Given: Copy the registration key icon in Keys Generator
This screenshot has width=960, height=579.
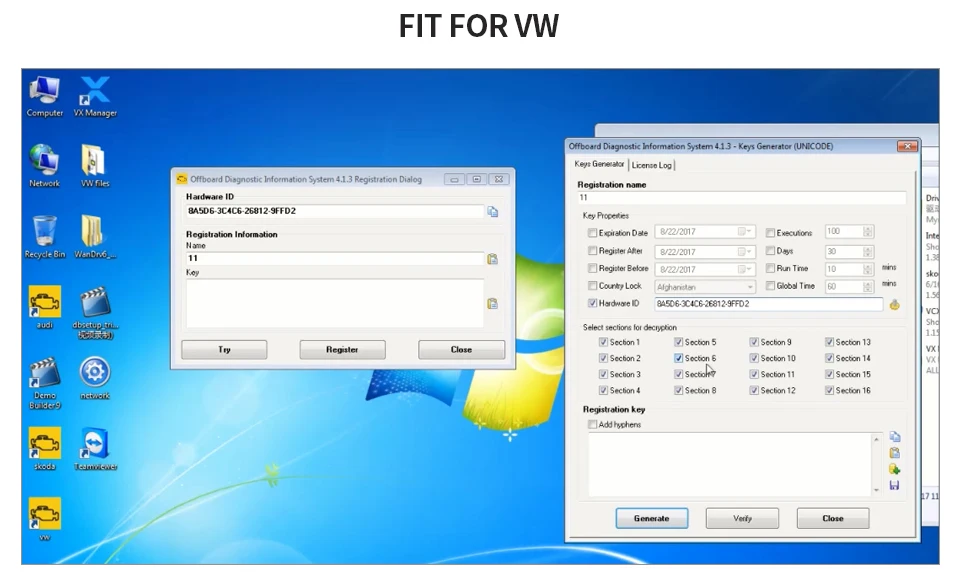Looking at the screenshot, I should point(894,437).
